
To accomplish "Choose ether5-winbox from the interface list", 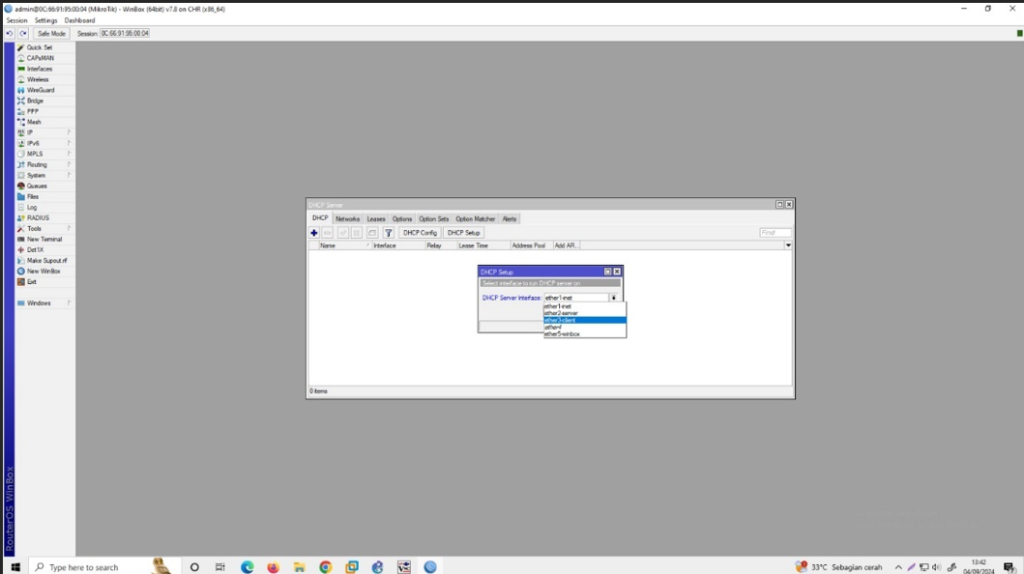I will click(584, 334).
